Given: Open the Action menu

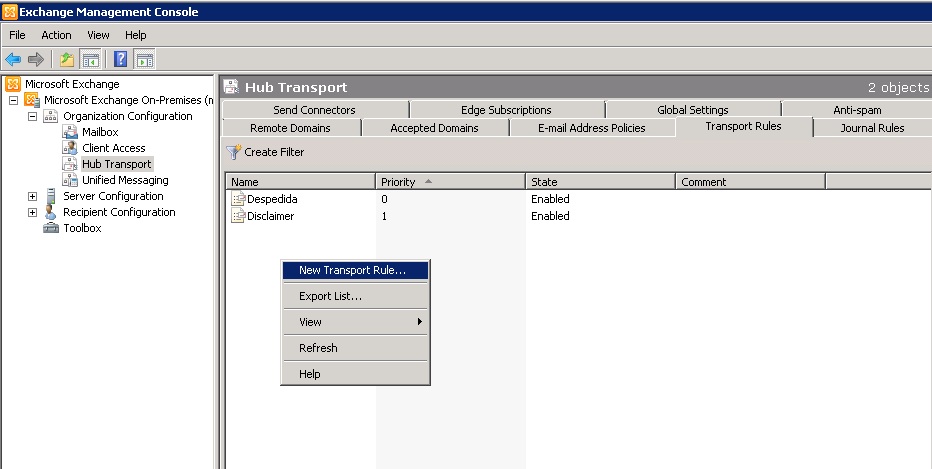Looking at the screenshot, I should tap(56, 35).
